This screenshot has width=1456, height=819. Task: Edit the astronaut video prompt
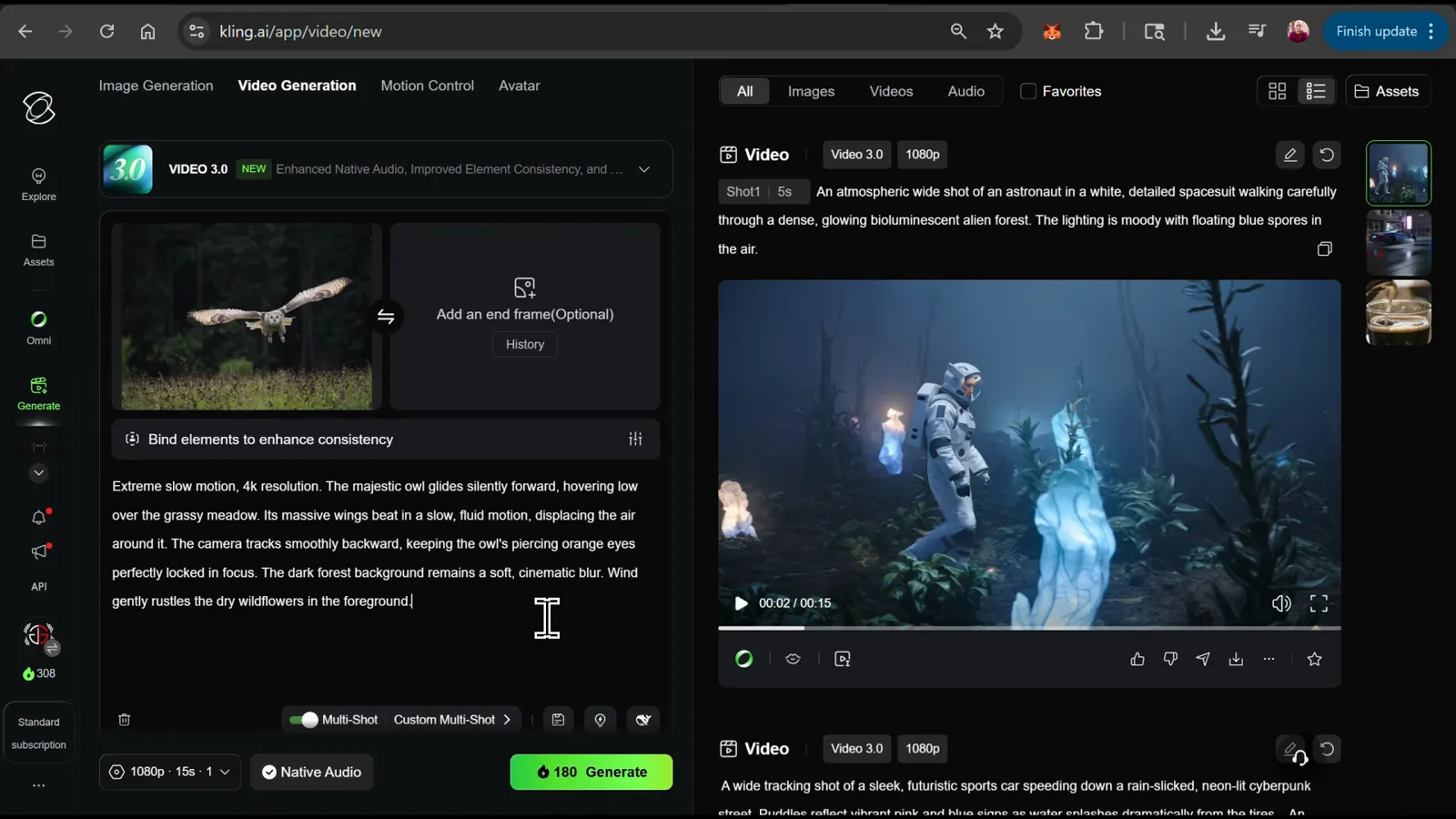point(1290,155)
